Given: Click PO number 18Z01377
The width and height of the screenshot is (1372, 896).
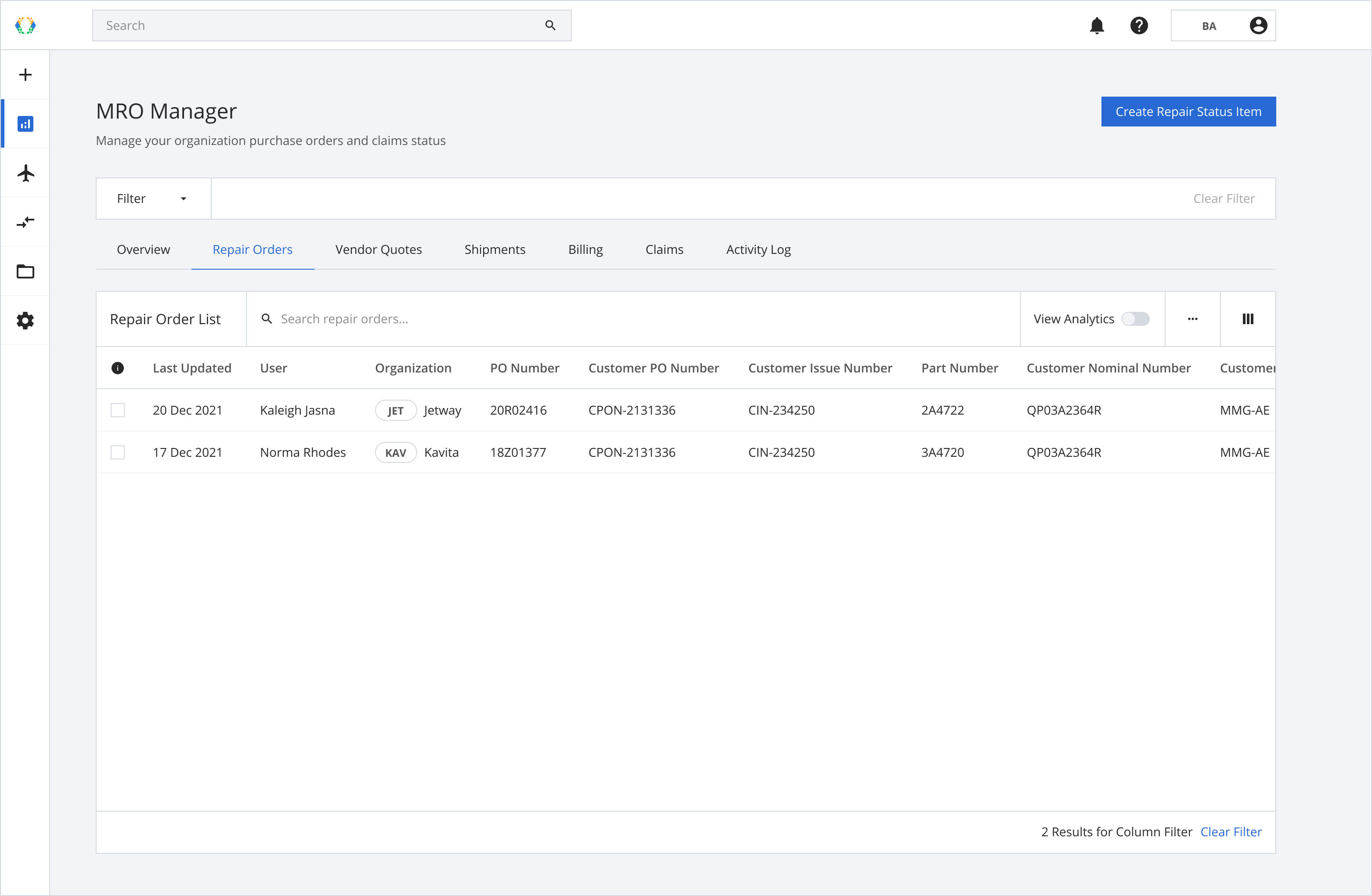Looking at the screenshot, I should click(x=518, y=453).
